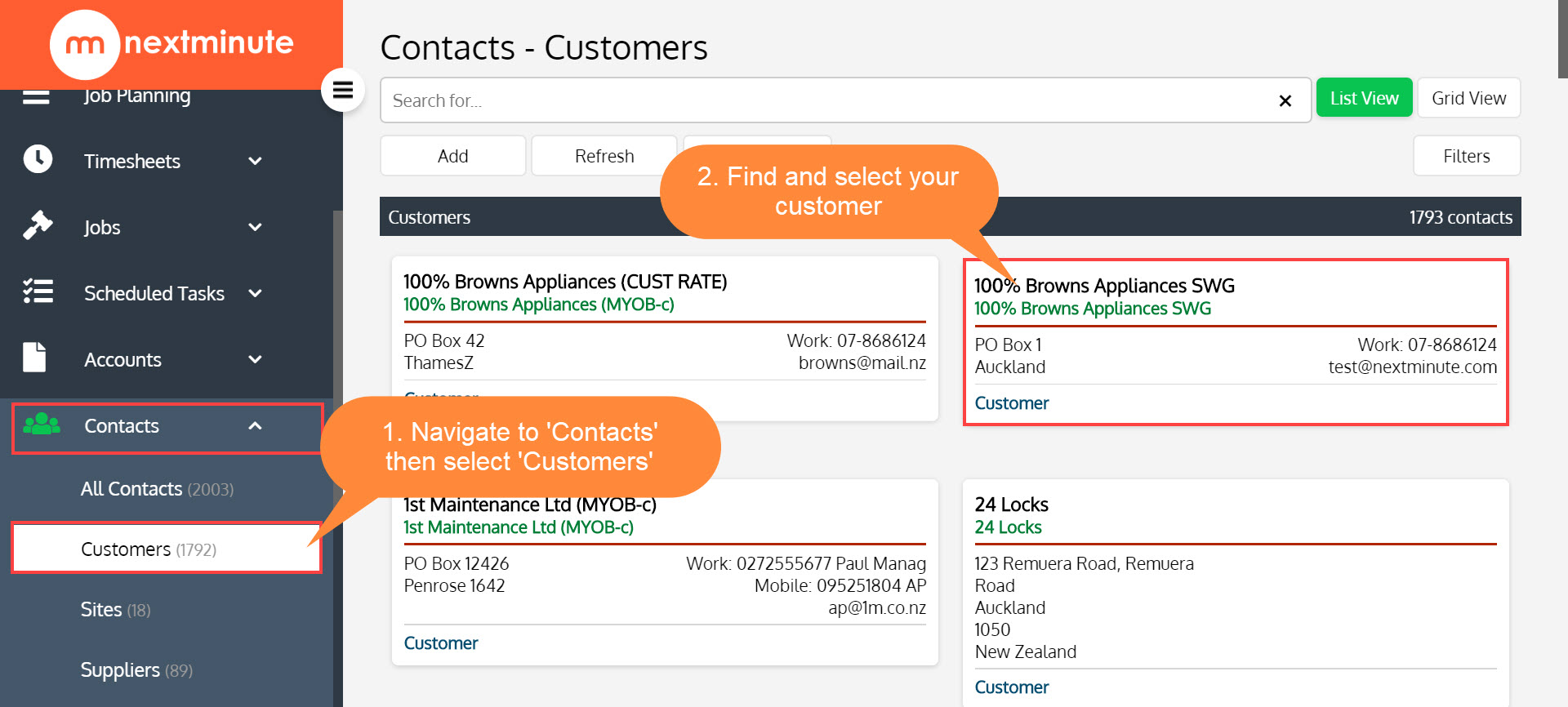The height and width of the screenshot is (707, 1568).
Task: Click the '123 Remuera Road, Remuera' address
Action: pos(1085,564)
